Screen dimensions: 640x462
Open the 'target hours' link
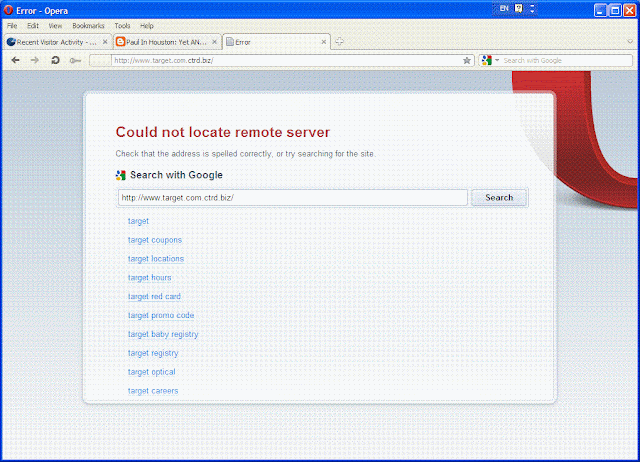(149, 278)
